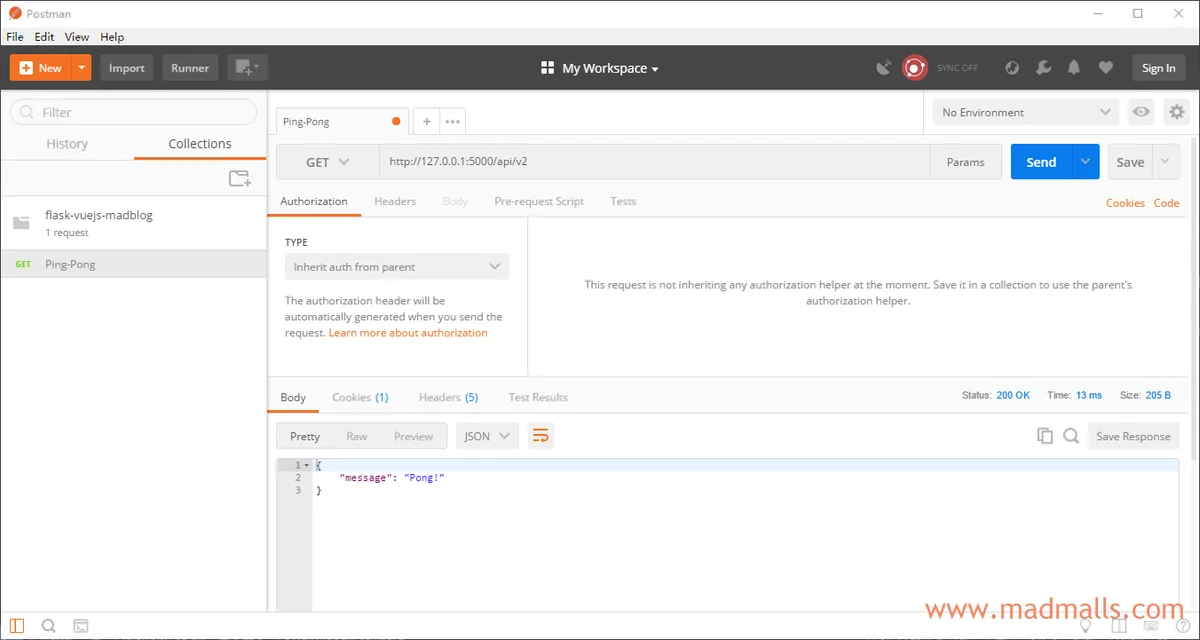This screenshot has width=1200, height=640.
Task: Click the heart icon in header
Action: click(1105, 68)
